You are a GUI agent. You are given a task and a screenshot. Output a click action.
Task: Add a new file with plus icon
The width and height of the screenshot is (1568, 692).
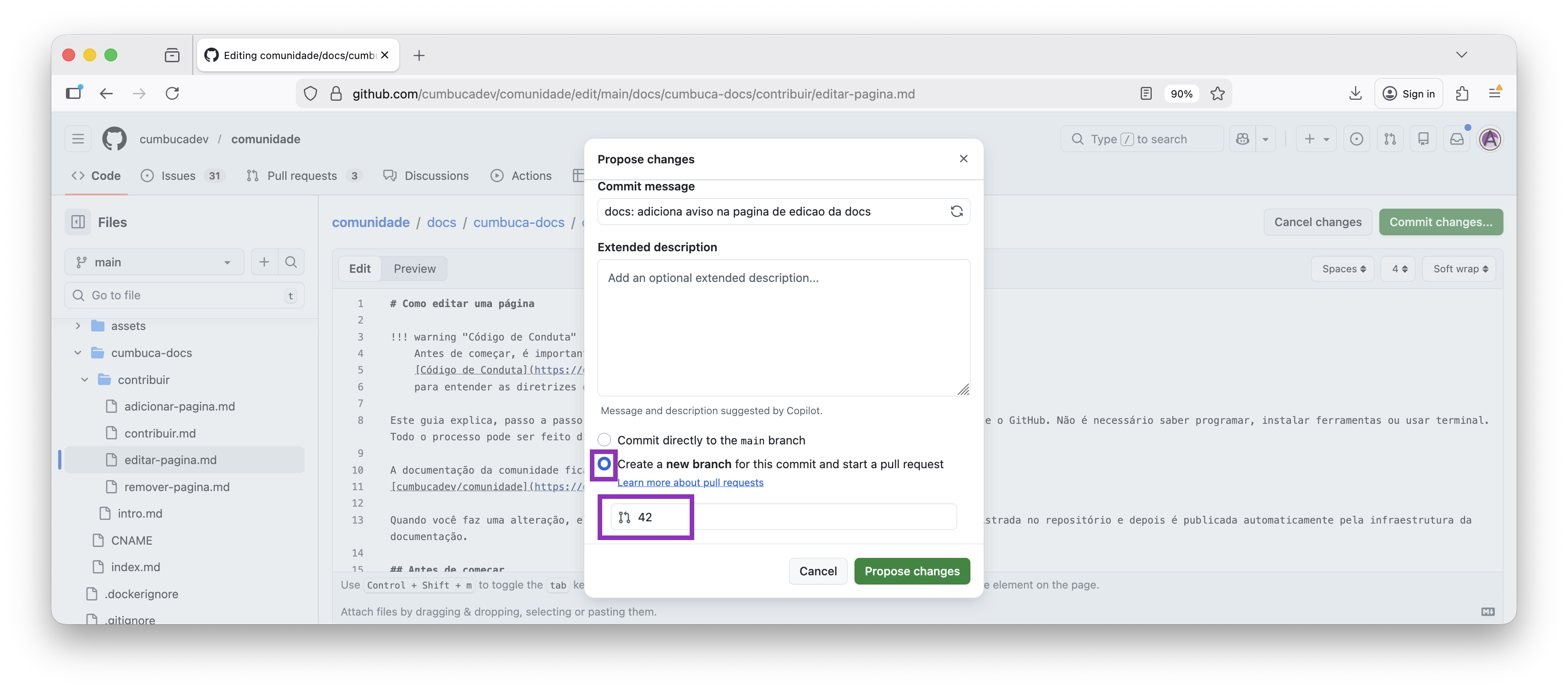coord(264,262)
